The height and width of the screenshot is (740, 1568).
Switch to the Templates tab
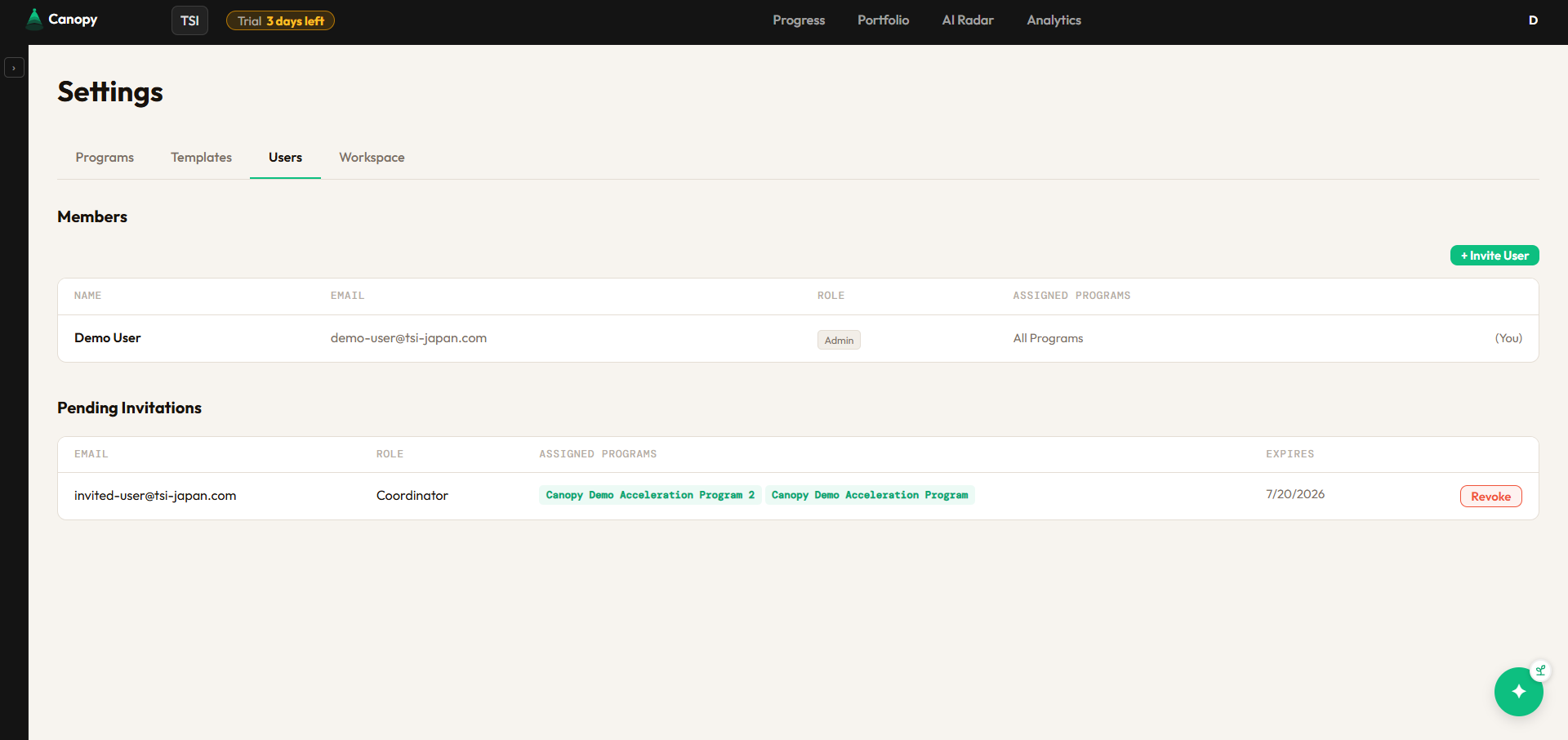click(201, 158)
